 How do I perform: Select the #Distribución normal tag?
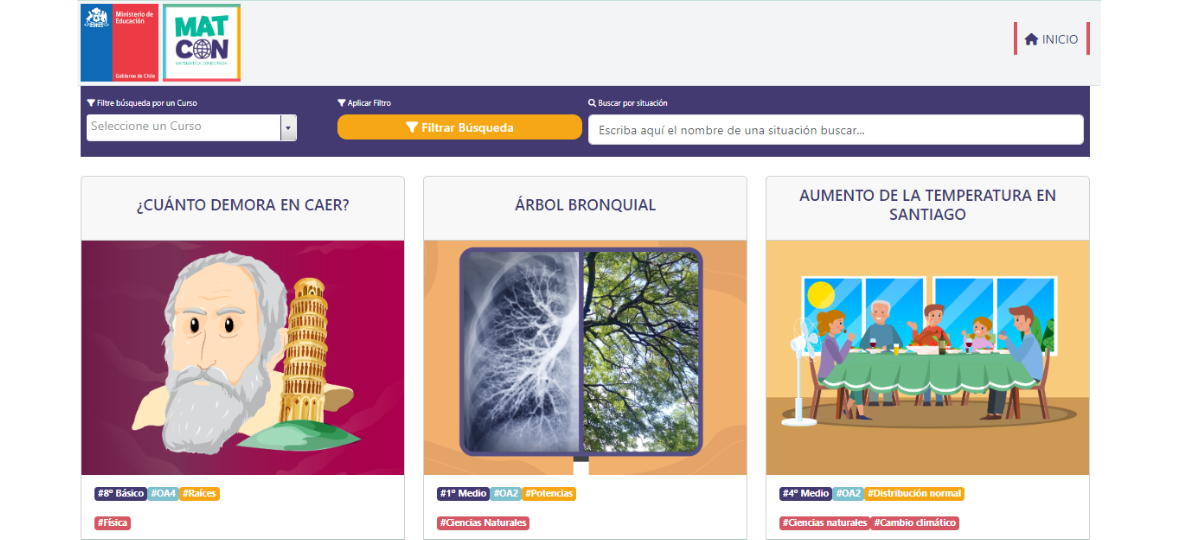914,493
